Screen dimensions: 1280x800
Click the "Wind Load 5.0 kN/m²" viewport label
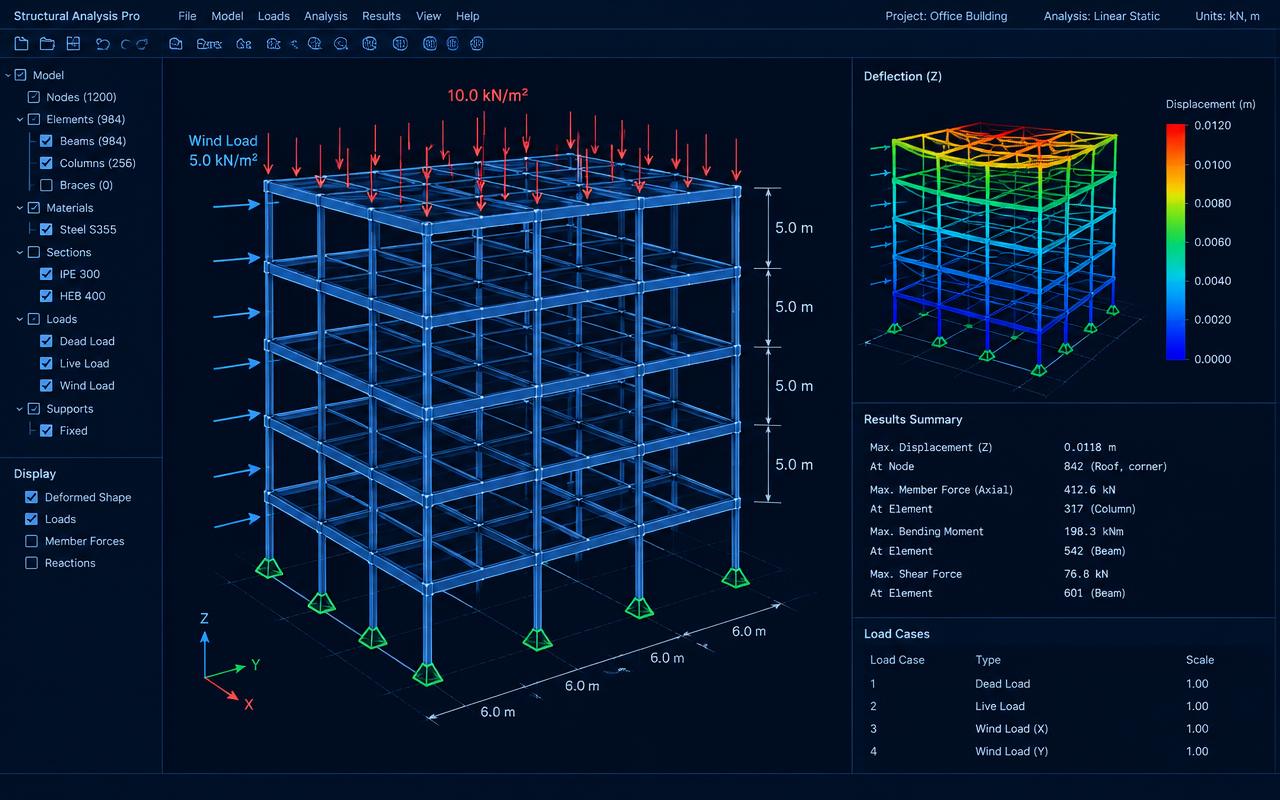tap(223, 150)
